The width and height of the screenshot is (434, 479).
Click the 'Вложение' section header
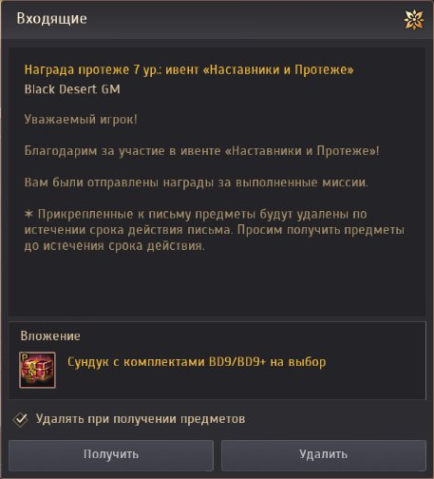pos(50,336)
